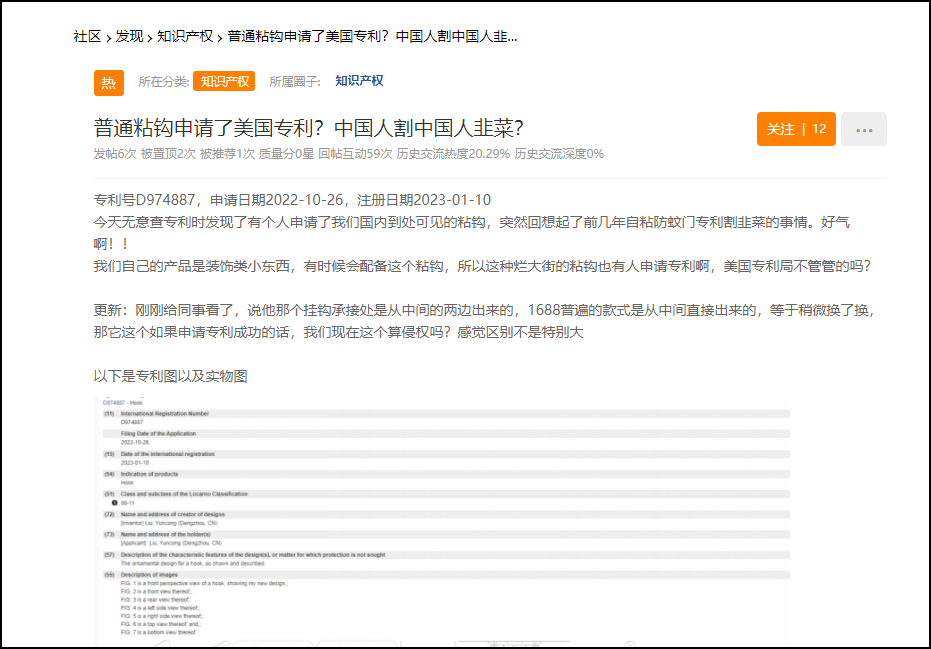The image size is (931, 649).
Task: Click the black dot beside 08-11
Action: click(114, 502)
